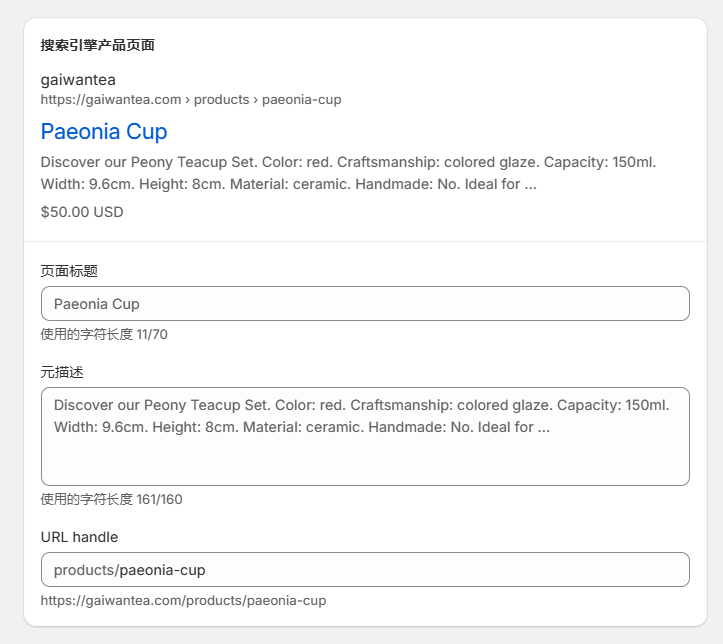Click full product URL below handle field
Viewport: 723px width, 644px height.
tap(183, 600)
